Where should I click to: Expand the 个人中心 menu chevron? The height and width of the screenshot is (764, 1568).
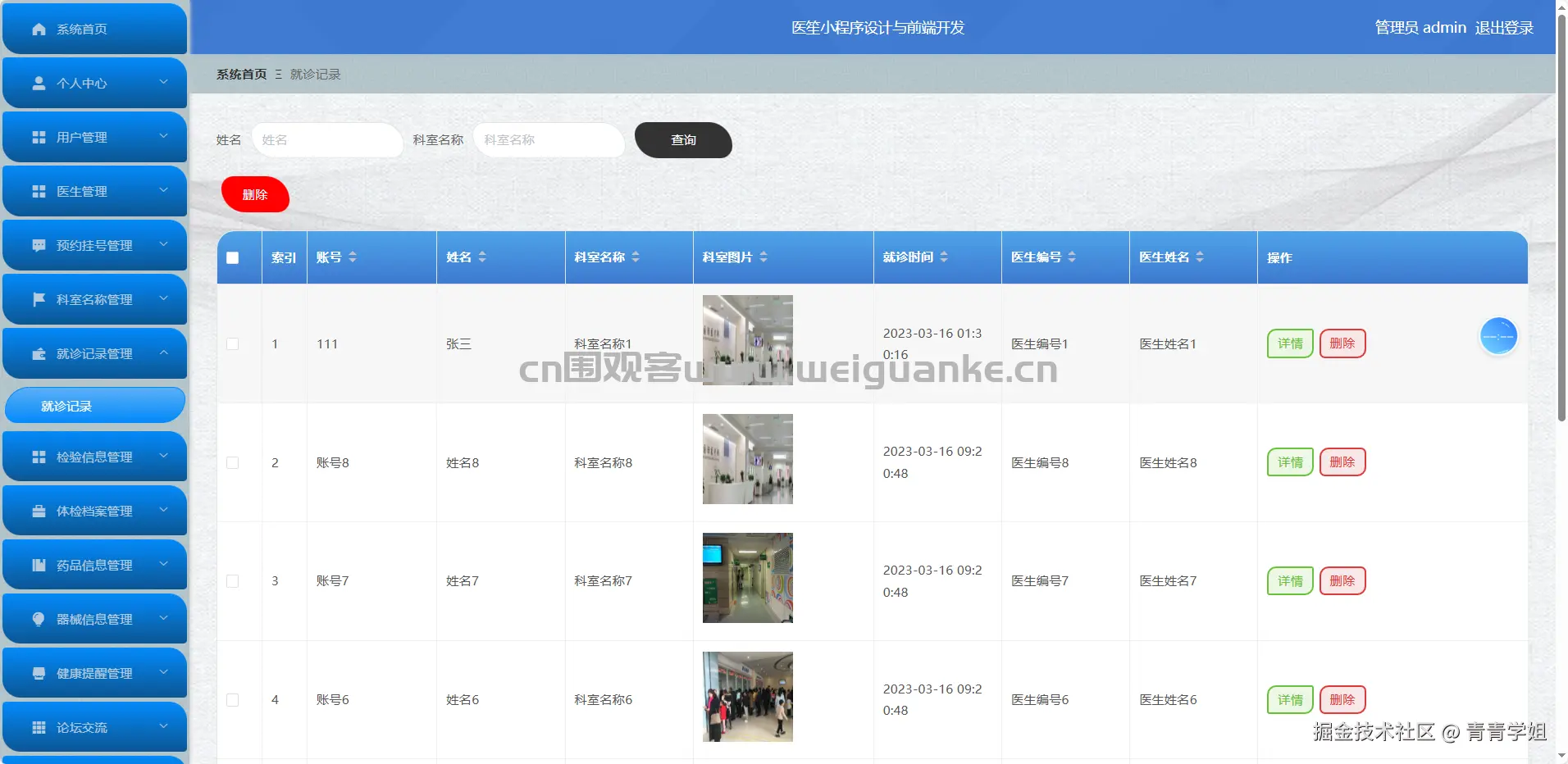click(x=163, y=82)
